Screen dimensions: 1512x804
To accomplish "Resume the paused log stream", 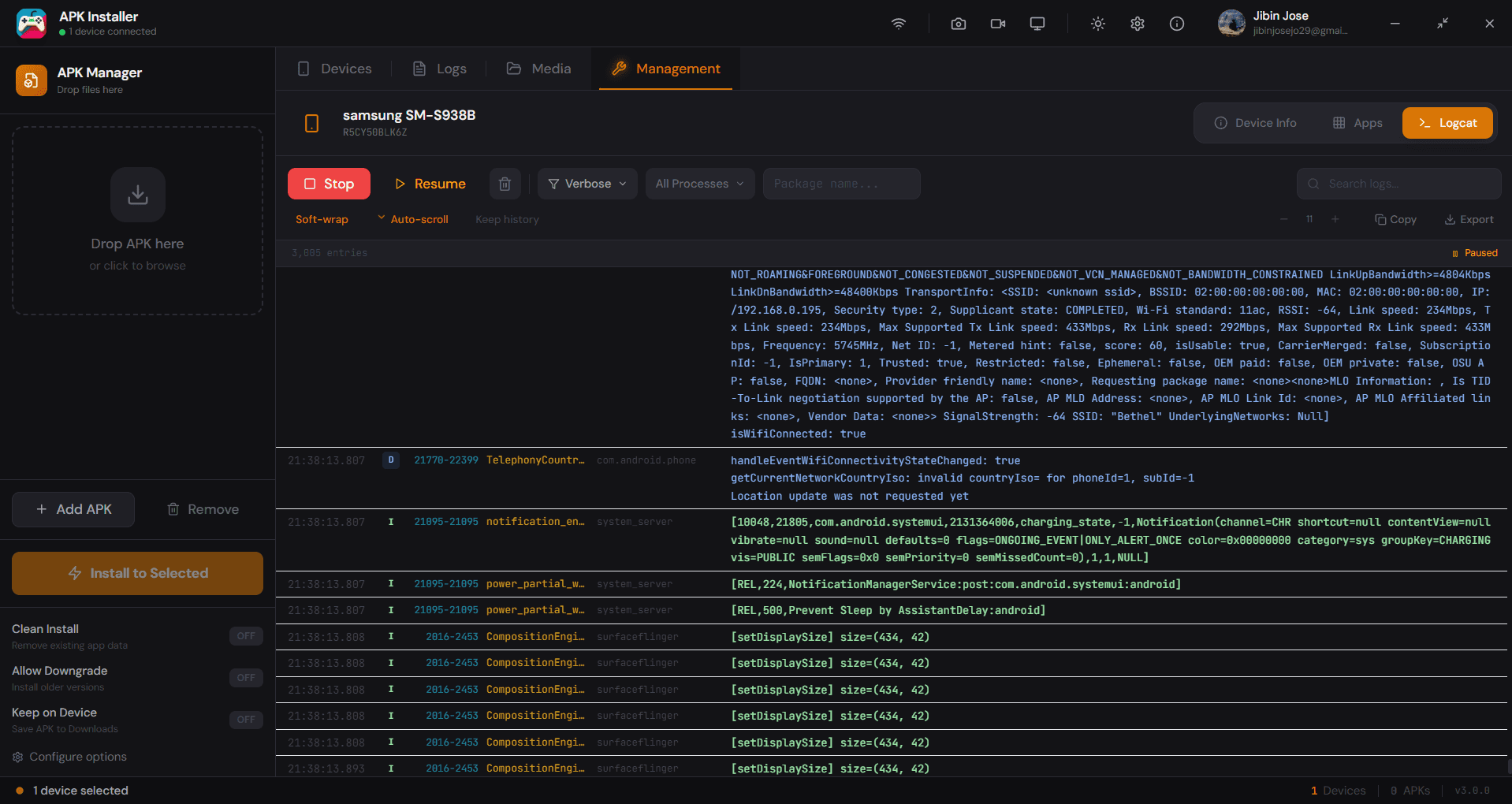I will pos(429,184).
